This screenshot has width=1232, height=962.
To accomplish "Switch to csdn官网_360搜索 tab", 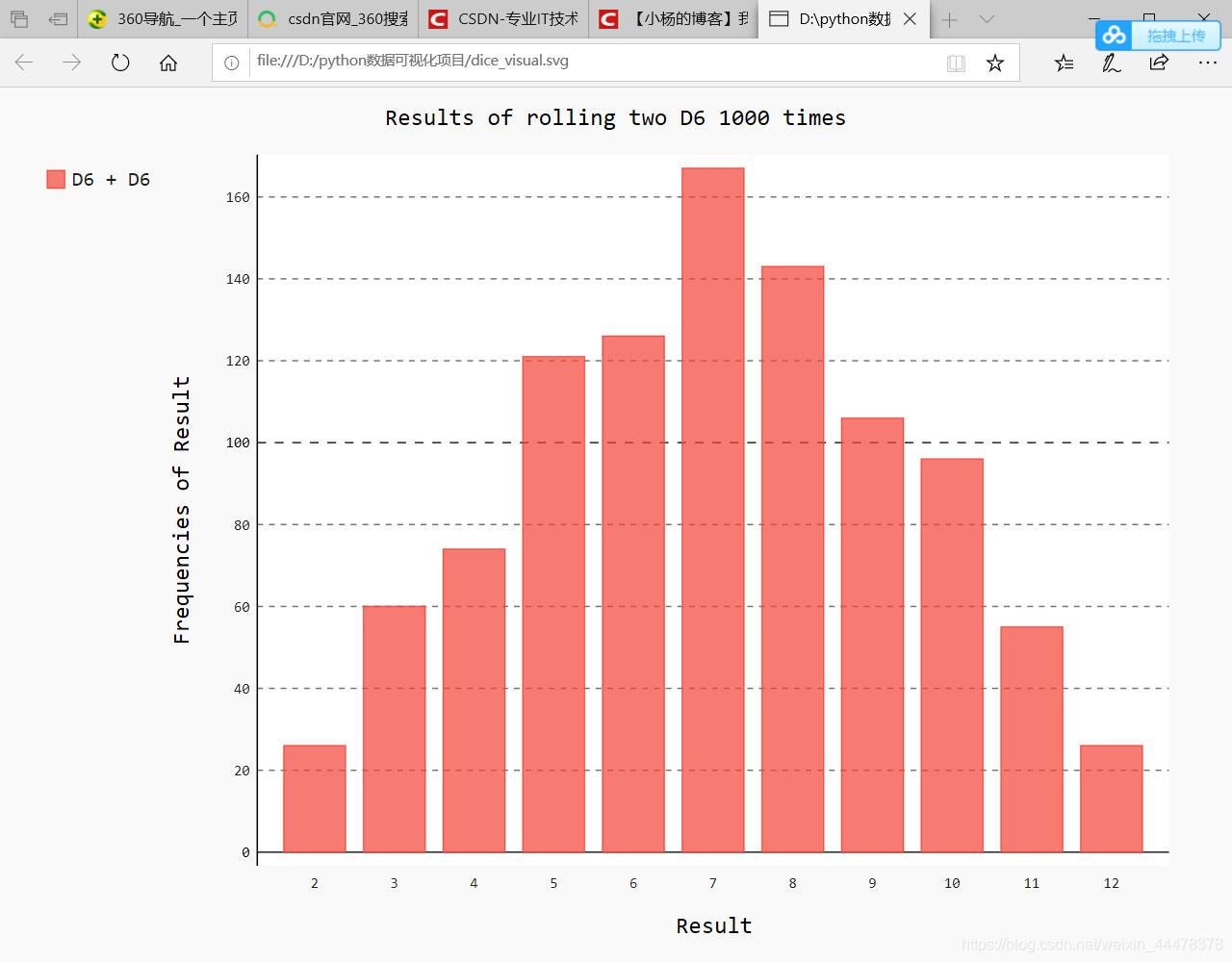I will pyautogui.click(x=333, y=19).
